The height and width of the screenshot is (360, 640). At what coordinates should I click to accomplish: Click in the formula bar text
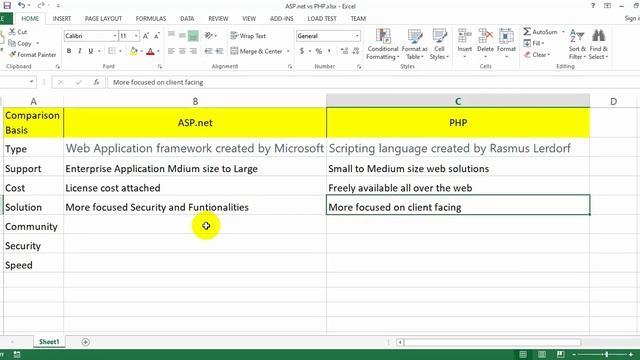tap(158, 82)
